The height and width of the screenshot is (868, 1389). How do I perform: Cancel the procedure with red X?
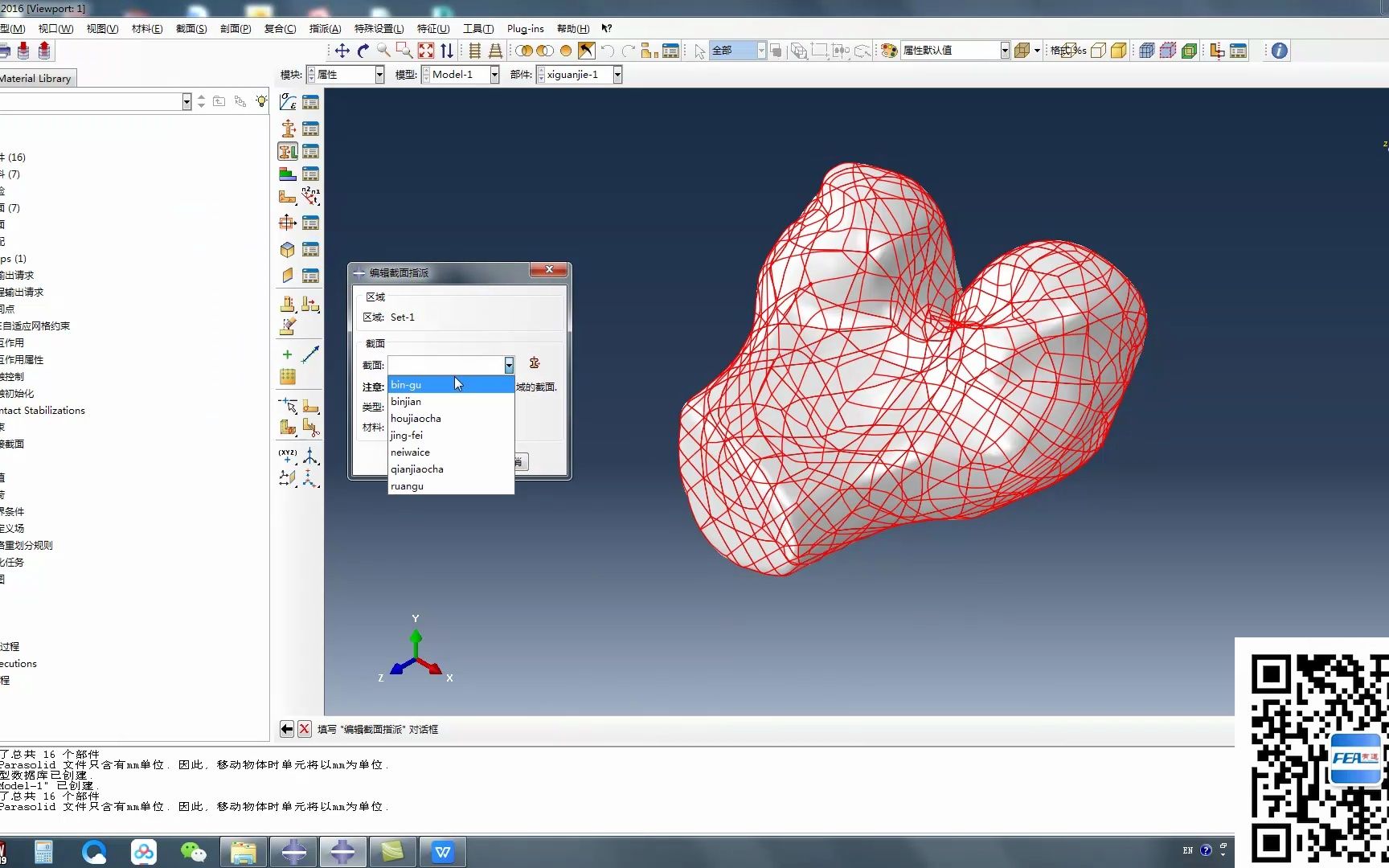tap(305, 729)
